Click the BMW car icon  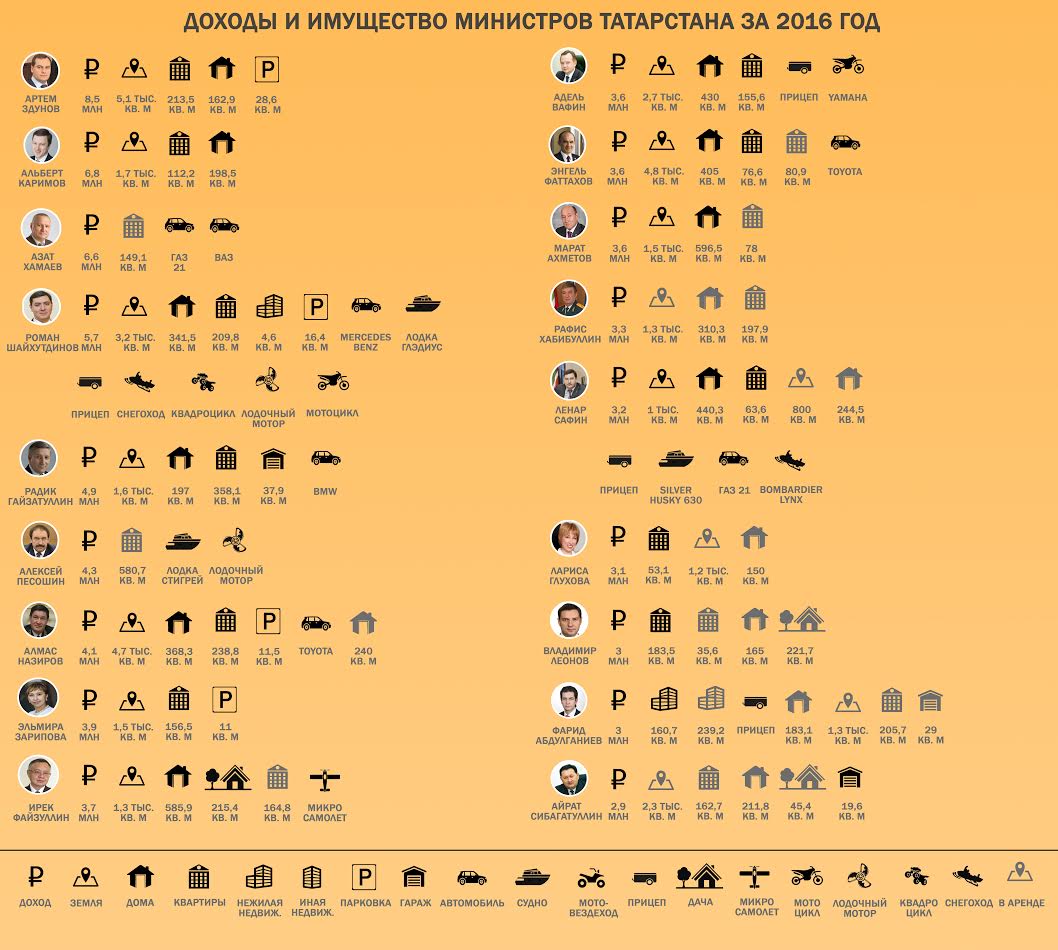(325, 459)
